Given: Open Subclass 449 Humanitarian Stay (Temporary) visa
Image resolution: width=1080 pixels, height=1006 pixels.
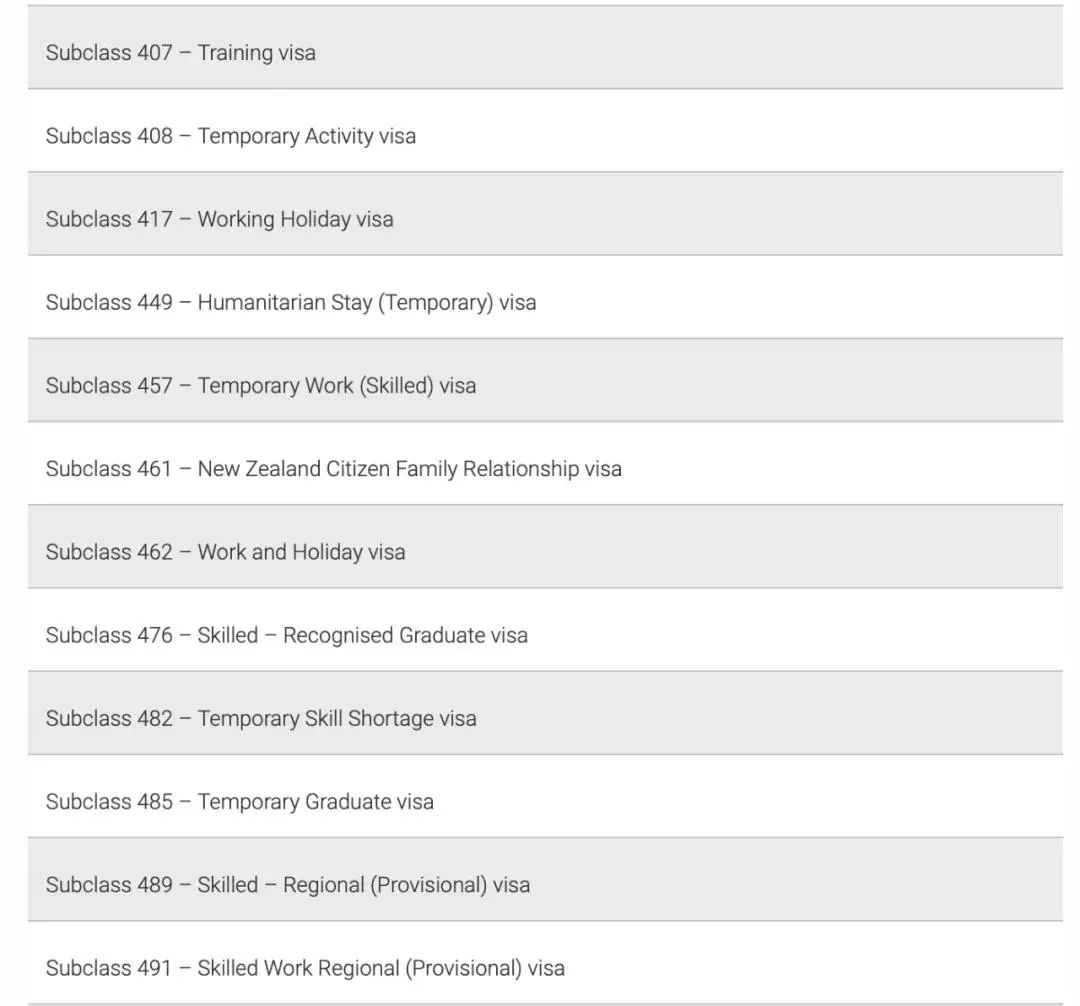Looking at the screenshot, I should point(545,297).
